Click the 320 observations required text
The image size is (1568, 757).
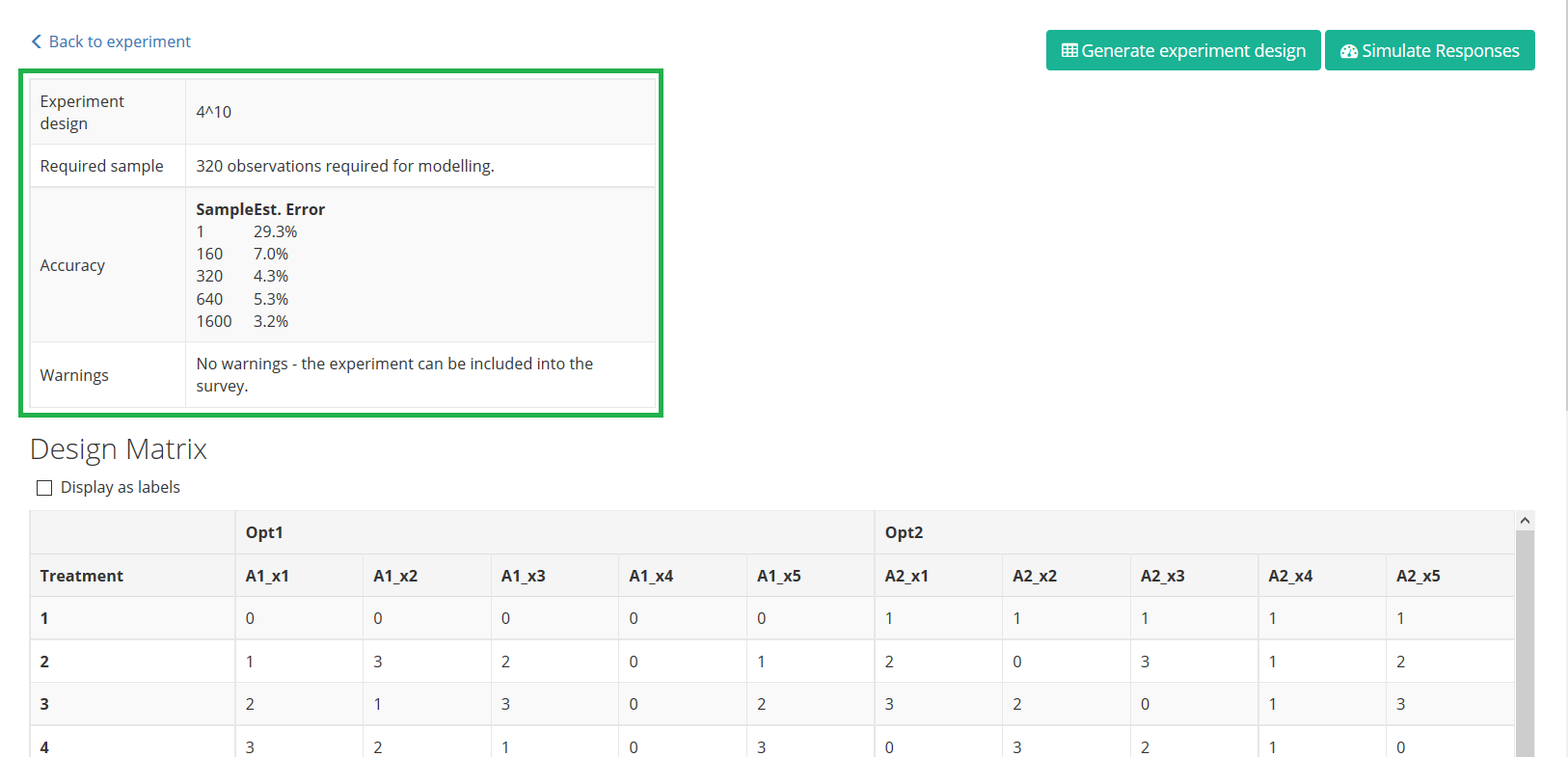(345, 166)
